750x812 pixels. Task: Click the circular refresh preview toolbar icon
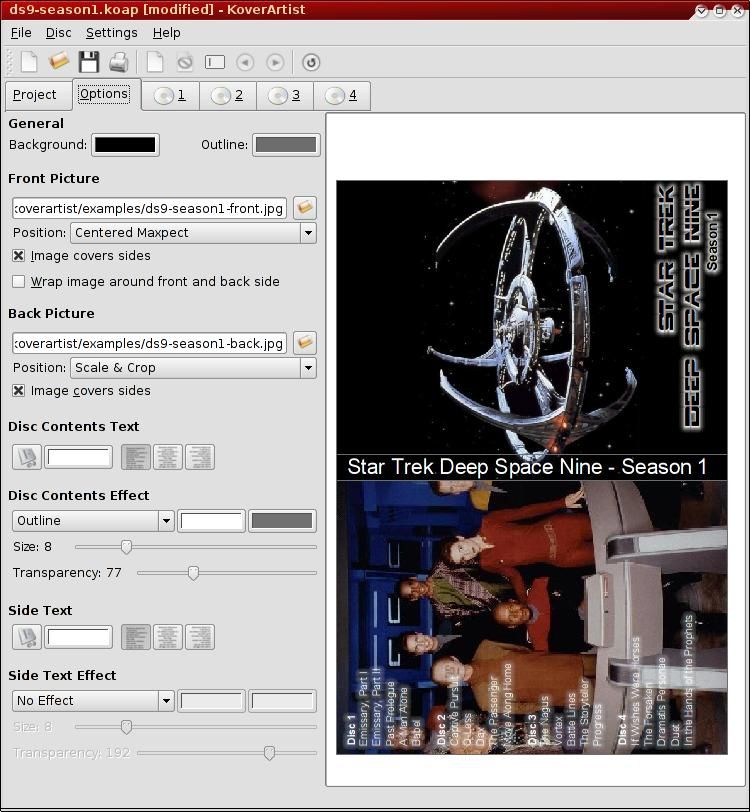coord(311,63)
